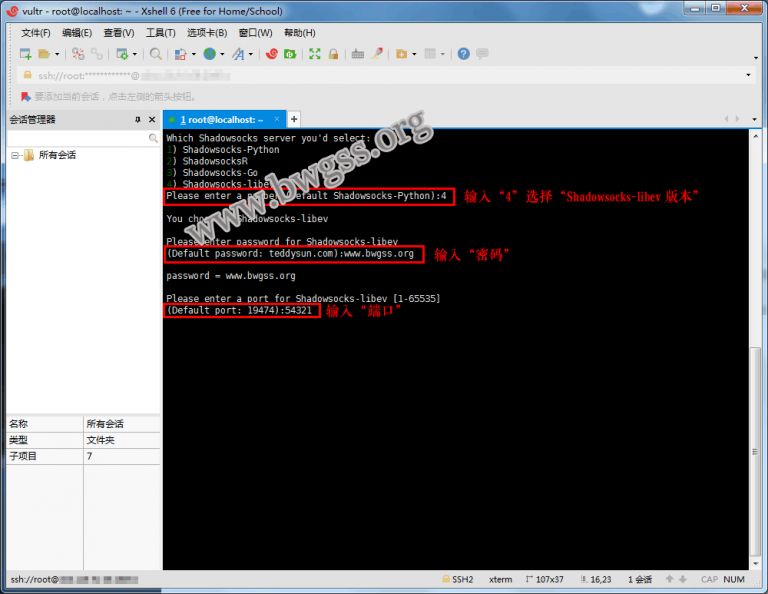Click the blue Help question mark icon

coord(463,54)
